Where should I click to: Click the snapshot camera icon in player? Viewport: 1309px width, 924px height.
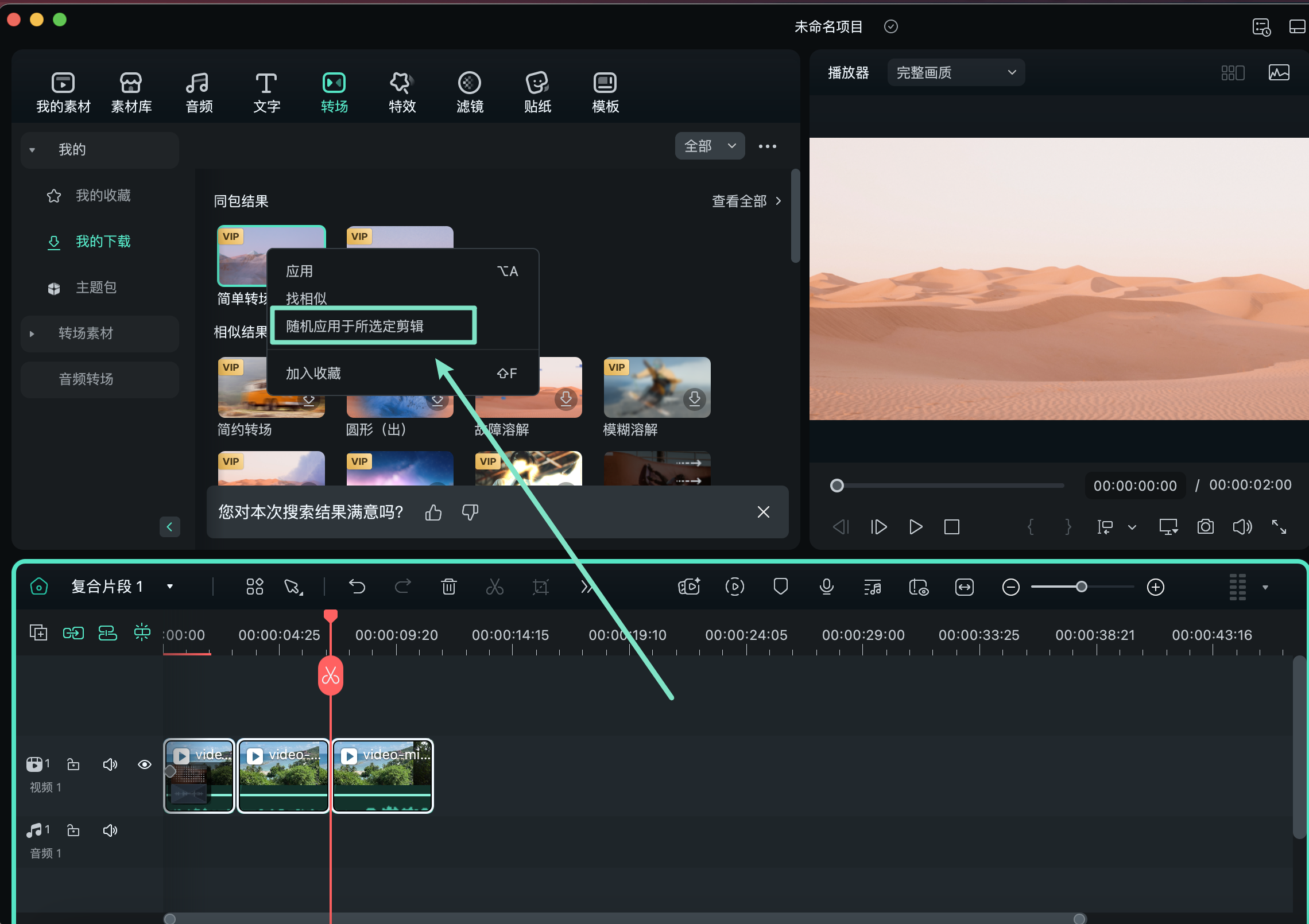[x=1205, y=527]
